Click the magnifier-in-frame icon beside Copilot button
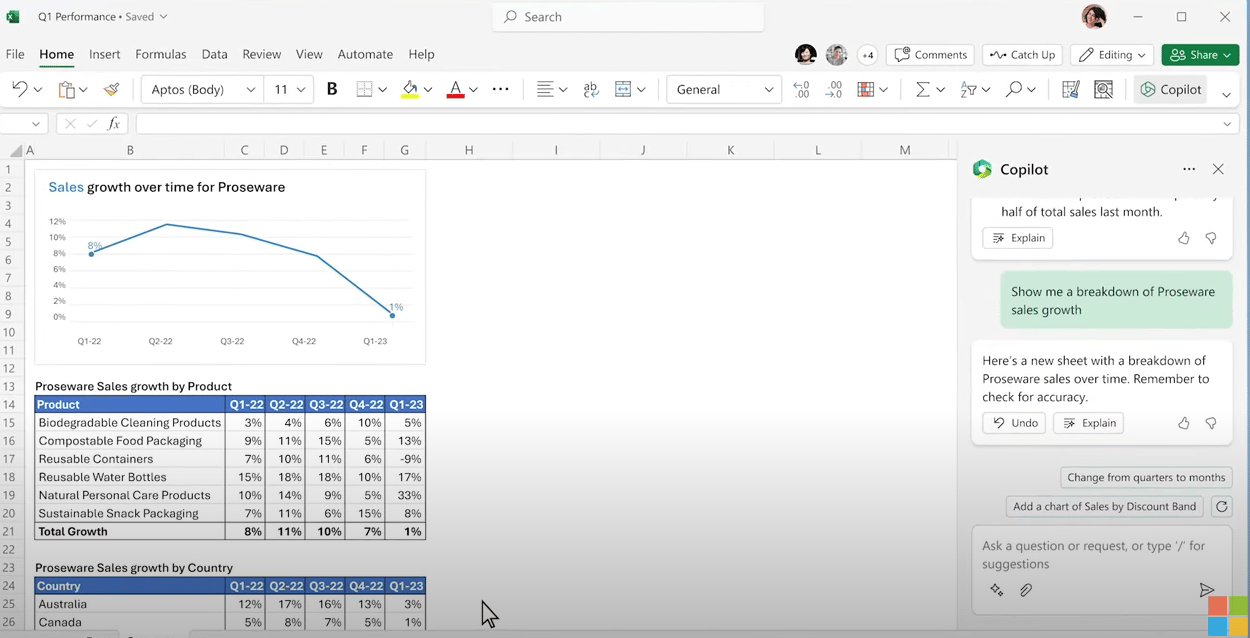The height and width of the screenshot is (638, 1250). pos(1104,89)
